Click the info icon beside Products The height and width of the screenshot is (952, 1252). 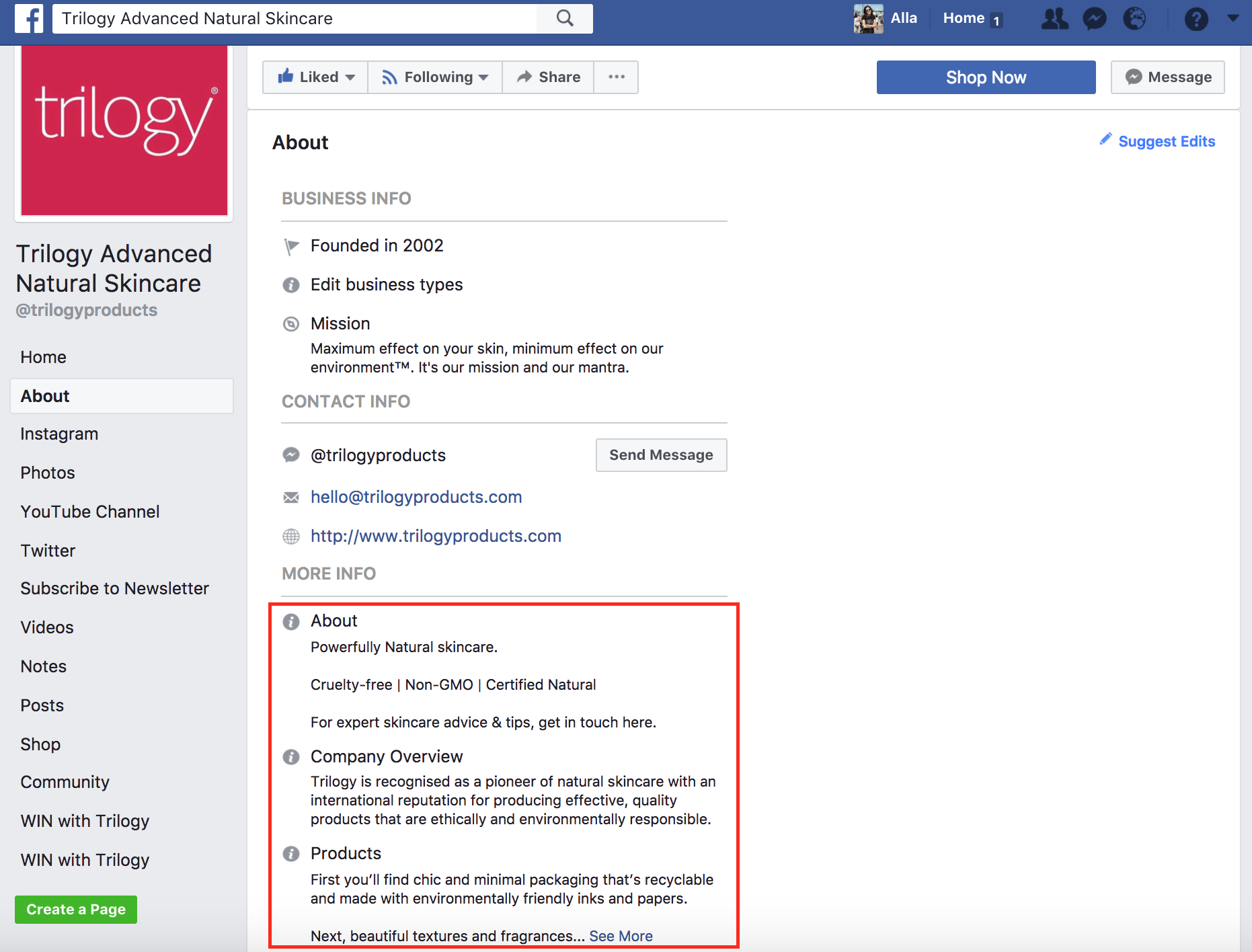(x=290, y=854)
